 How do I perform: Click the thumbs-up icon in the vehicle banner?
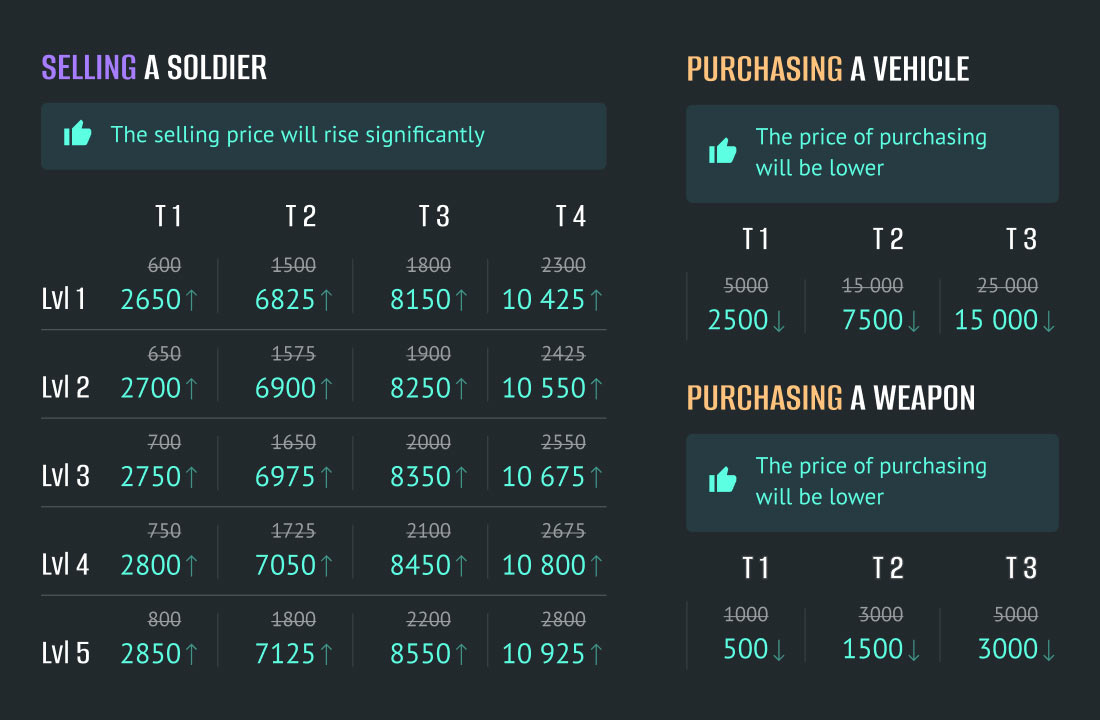pyautogui.click(x=723, y=150)
